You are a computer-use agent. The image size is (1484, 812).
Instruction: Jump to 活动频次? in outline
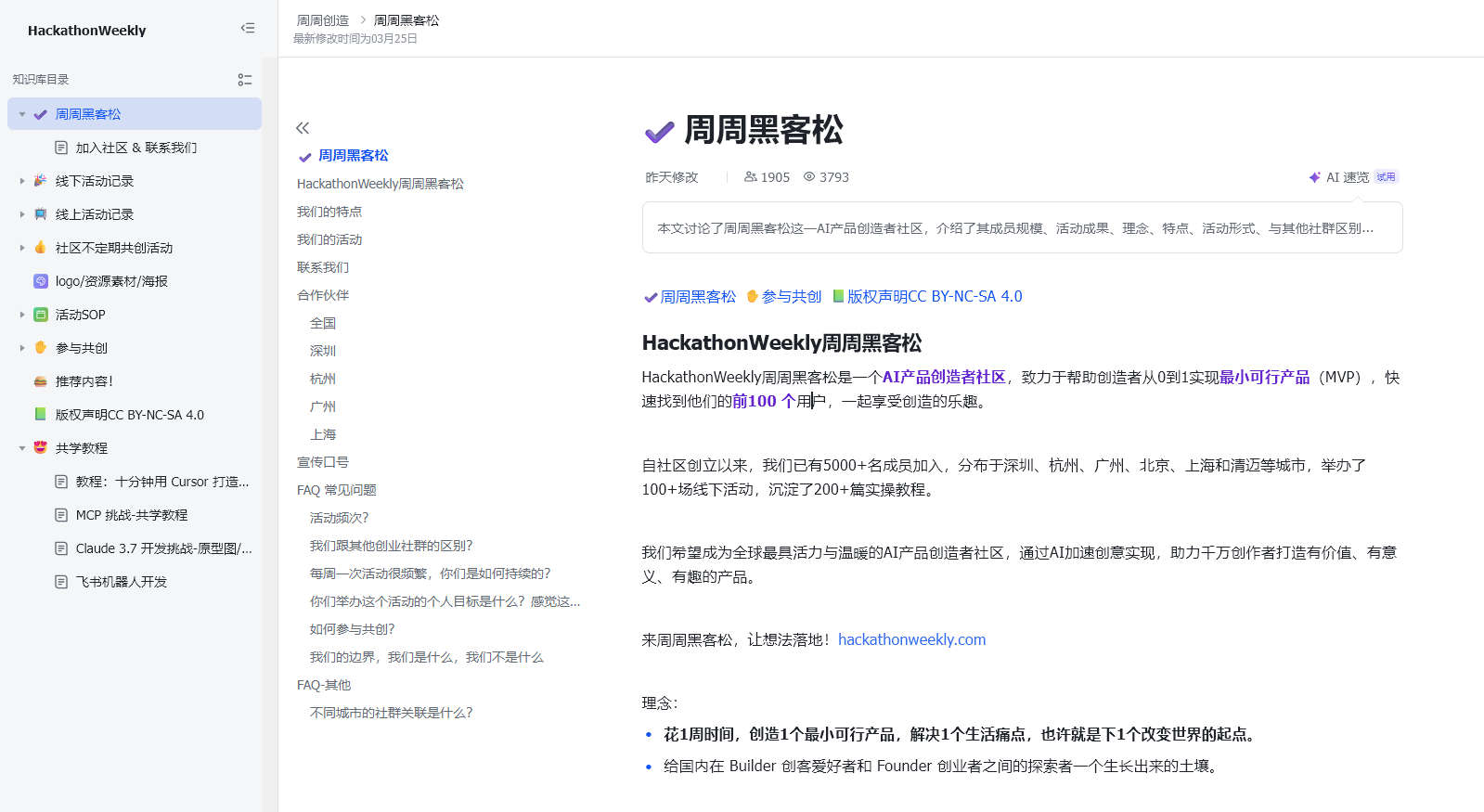[340, 518]
